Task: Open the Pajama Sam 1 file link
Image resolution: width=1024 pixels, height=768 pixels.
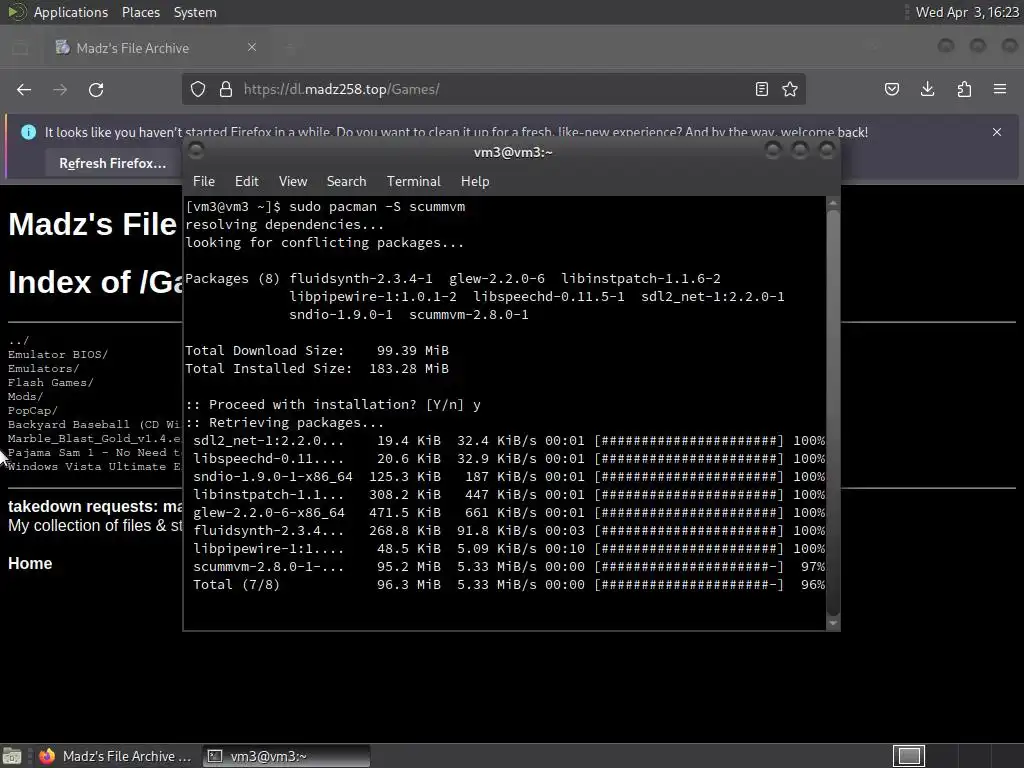Action: 95,453
